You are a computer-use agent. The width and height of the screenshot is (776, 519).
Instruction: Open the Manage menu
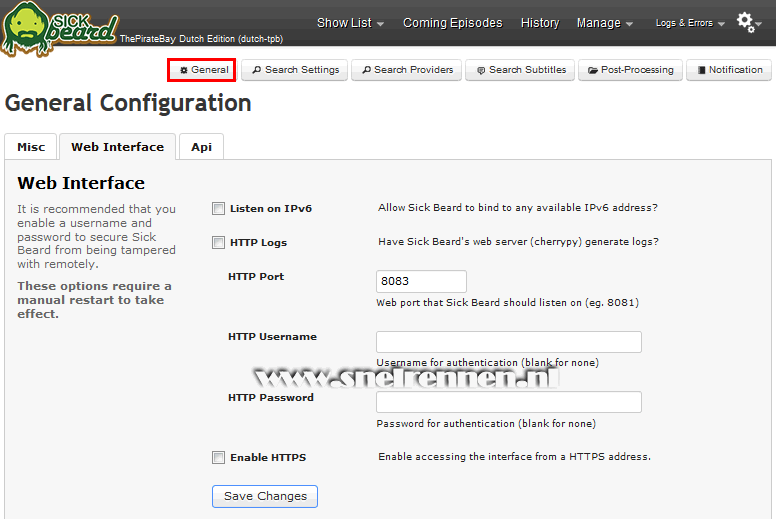tap(598, 23)
